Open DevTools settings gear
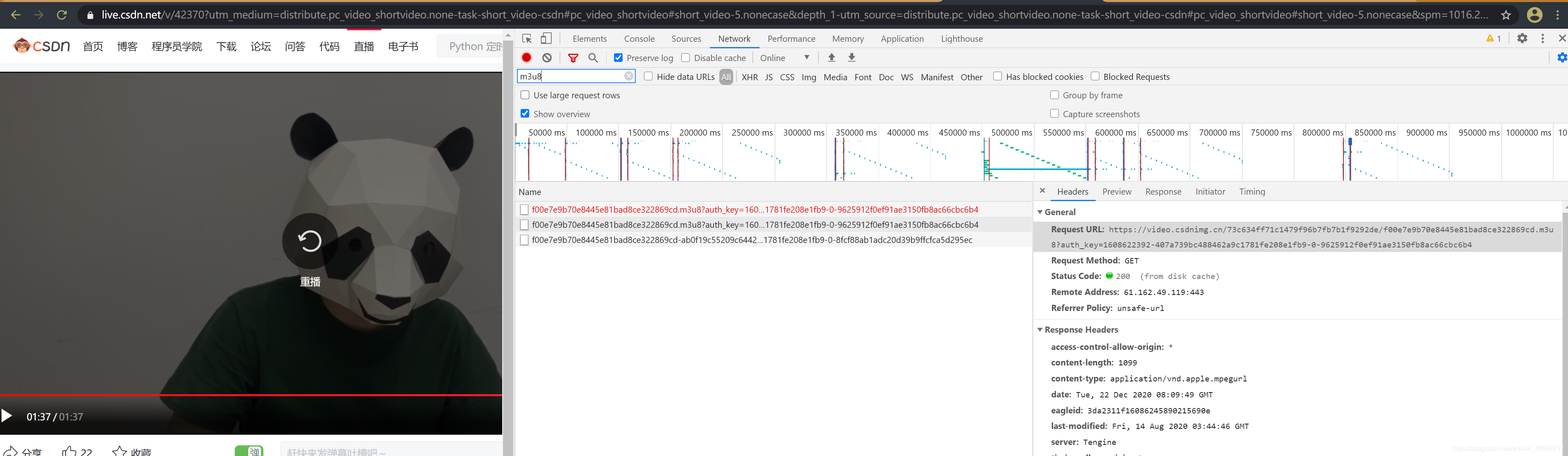Viewport: 1568px width, 456px height. click(1523, 38)
